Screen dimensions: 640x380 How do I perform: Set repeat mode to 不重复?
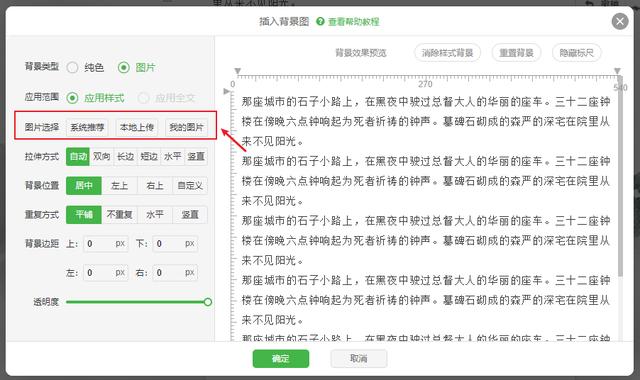tap(119, 215)
